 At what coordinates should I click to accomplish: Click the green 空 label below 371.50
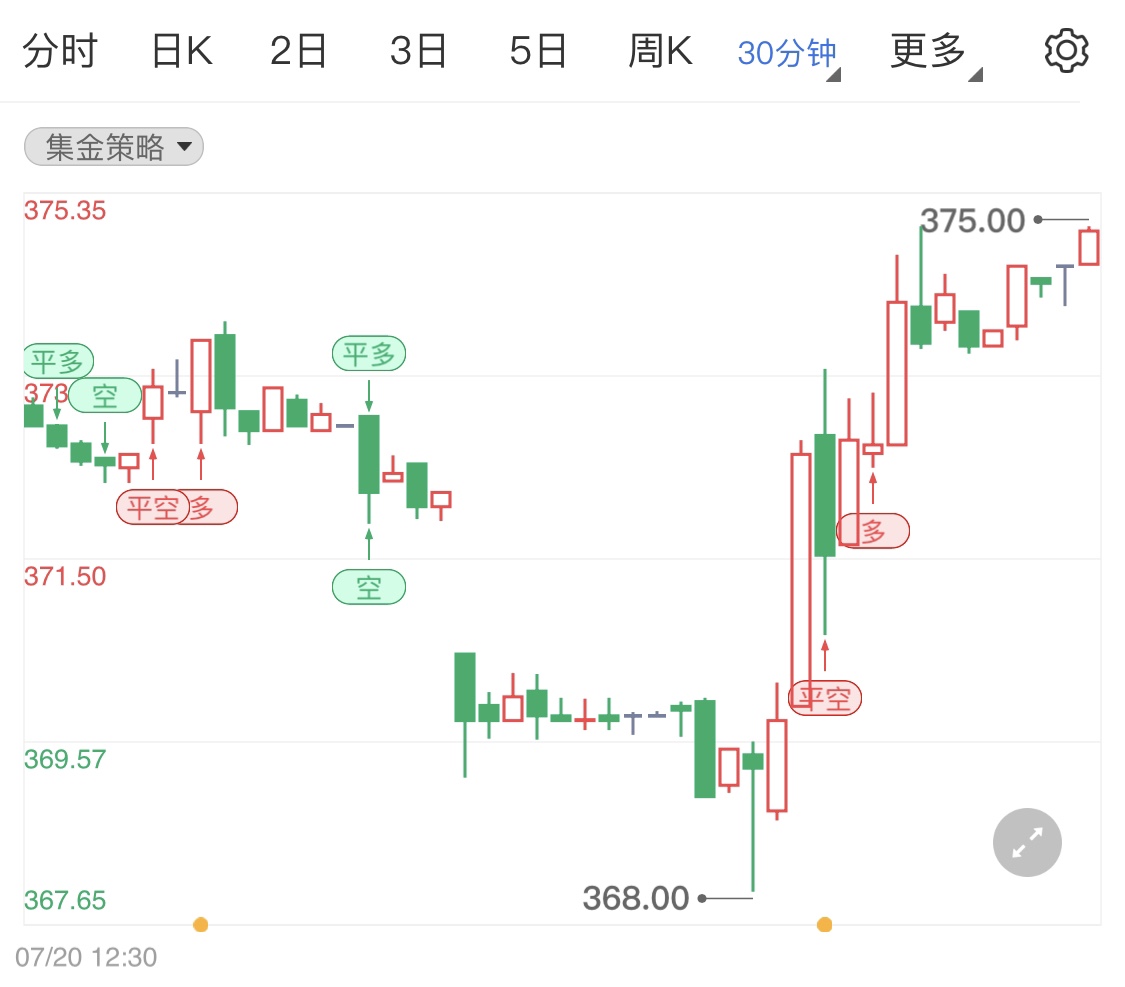[x=369, y=587]
